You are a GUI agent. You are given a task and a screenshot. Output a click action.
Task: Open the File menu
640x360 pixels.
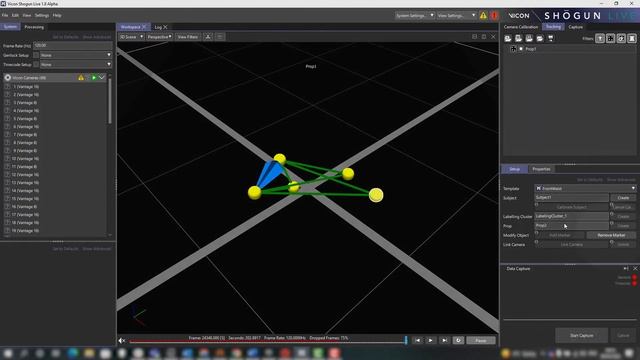pyautogui.click(x=5, y=16)
